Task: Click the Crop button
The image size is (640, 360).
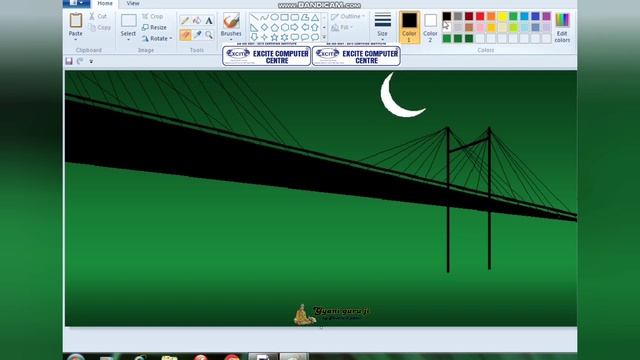Action: [x=152, y=16]
